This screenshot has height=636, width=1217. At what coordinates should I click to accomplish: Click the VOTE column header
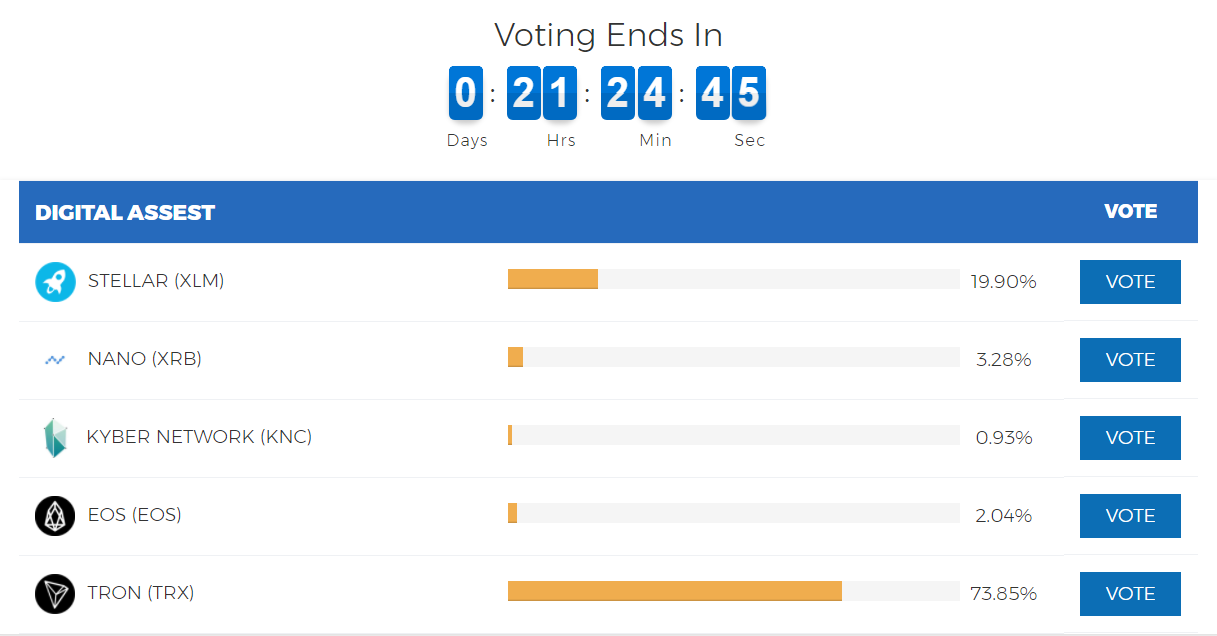click(1131, 211)
